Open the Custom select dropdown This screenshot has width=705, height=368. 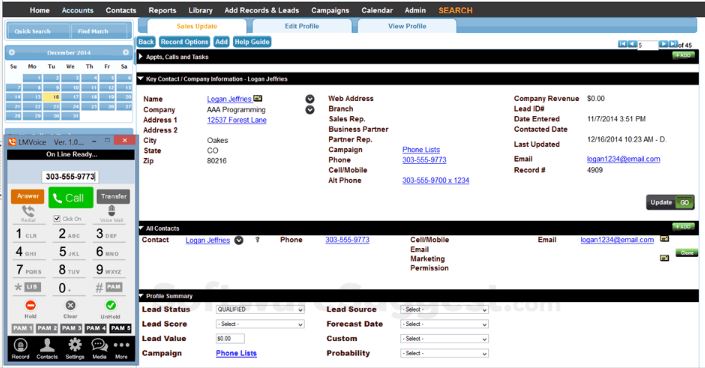click(444, 339)
